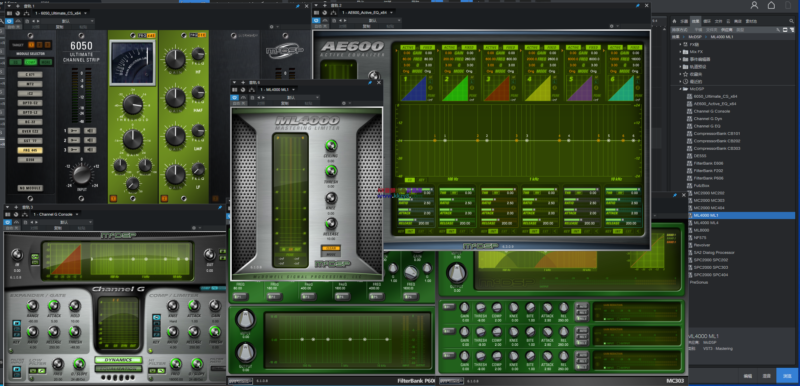Click speaker solo icon for 6050 slot 1

click(x=90, y=131)
